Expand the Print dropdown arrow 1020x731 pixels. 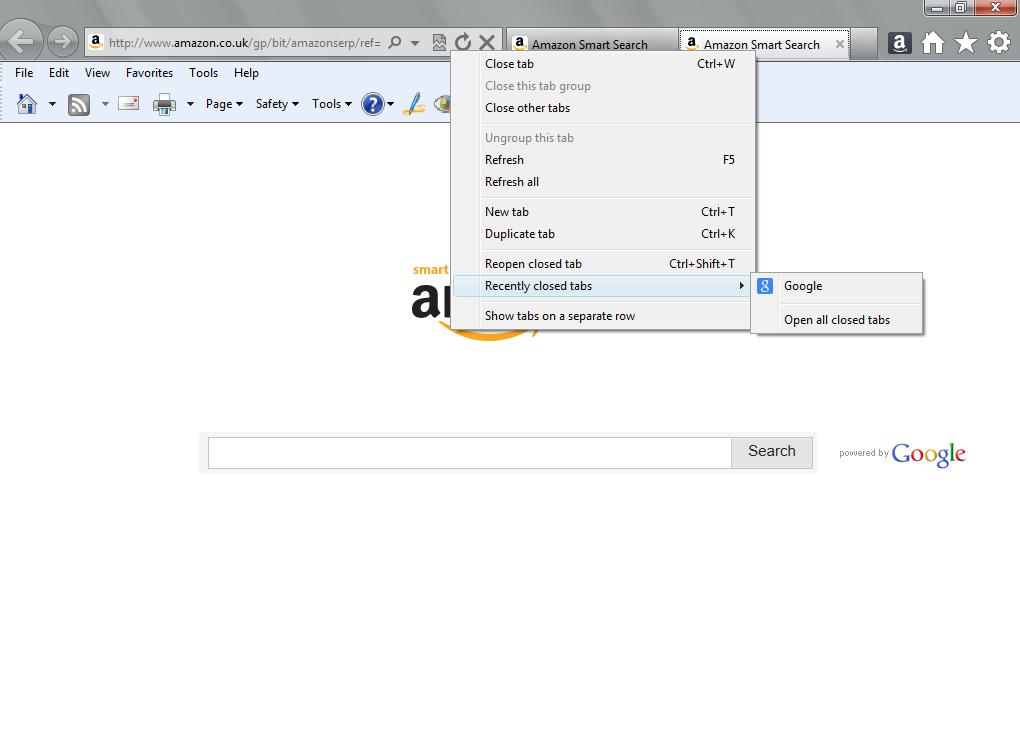click(x=190, y=104)
